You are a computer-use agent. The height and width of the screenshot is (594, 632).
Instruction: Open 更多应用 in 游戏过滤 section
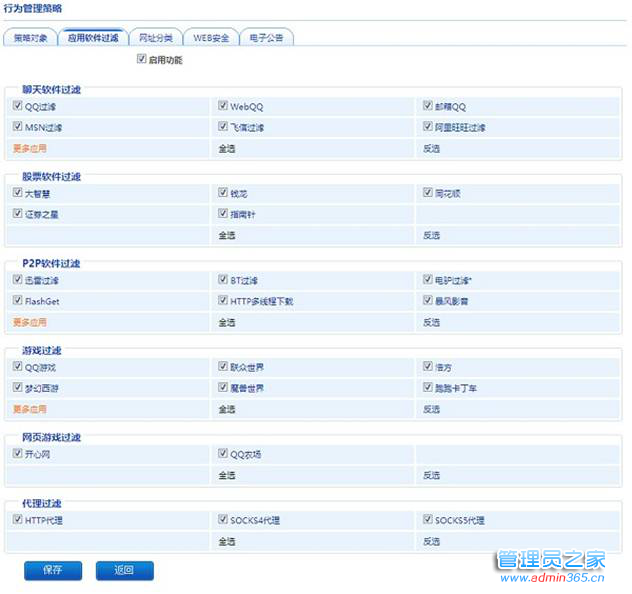[30, 409]
